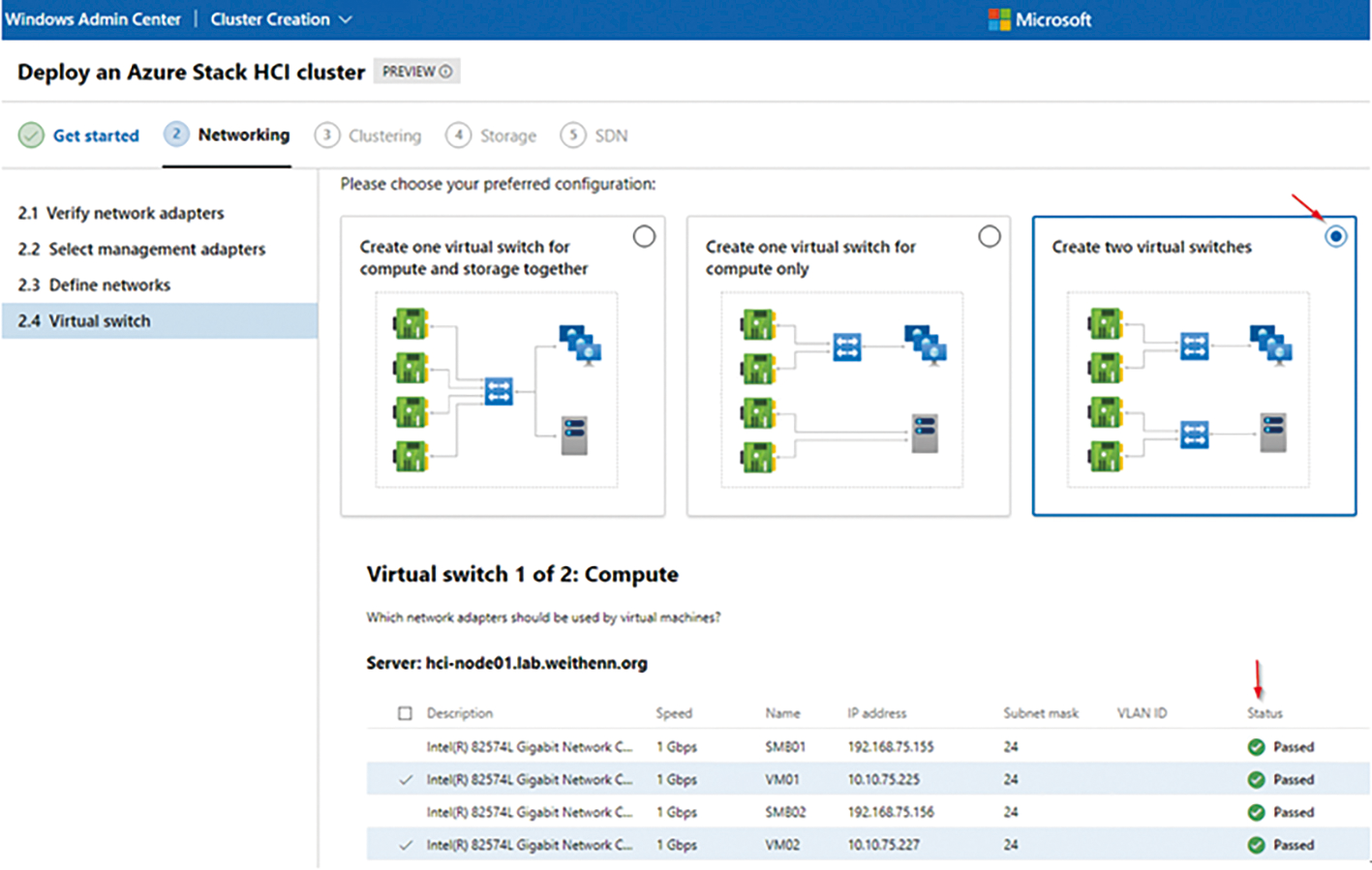
Task: Go to the SDN step
Action: (611, 135)
